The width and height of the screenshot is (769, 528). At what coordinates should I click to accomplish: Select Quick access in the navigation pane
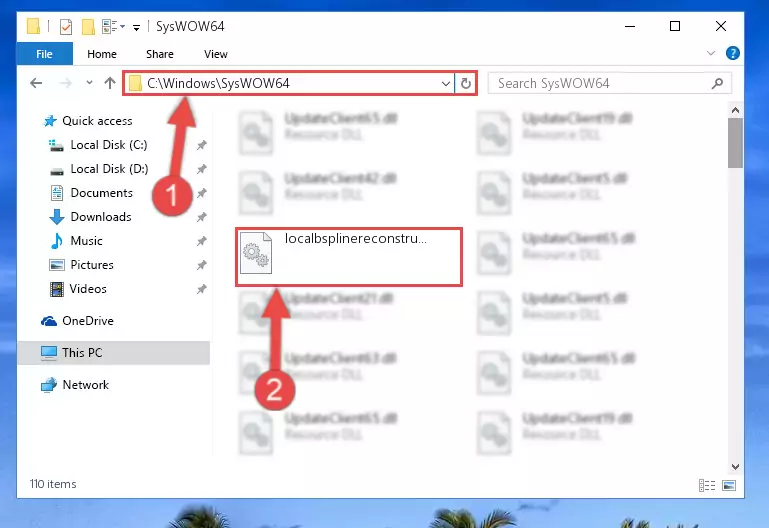point(97,121)
